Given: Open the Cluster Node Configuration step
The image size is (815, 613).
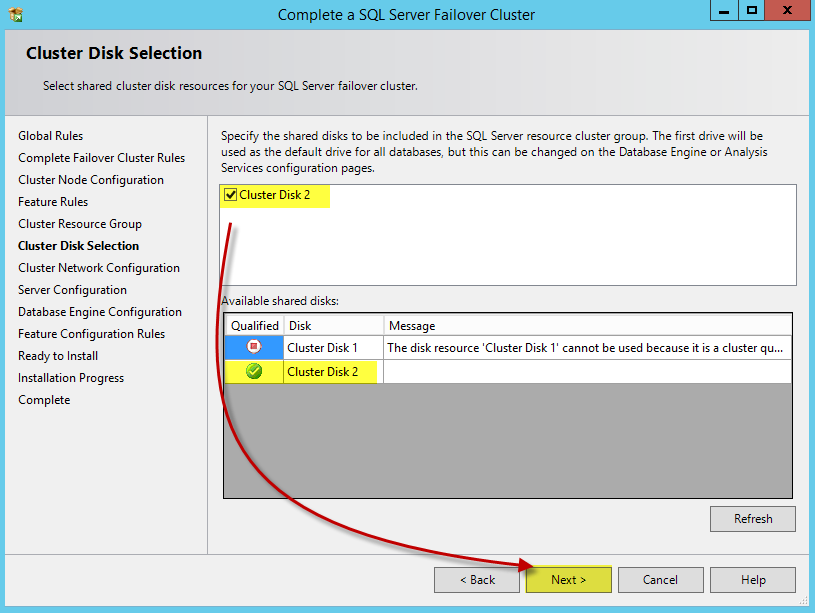Looking at the screenshot, I should [x=91, y=180].
